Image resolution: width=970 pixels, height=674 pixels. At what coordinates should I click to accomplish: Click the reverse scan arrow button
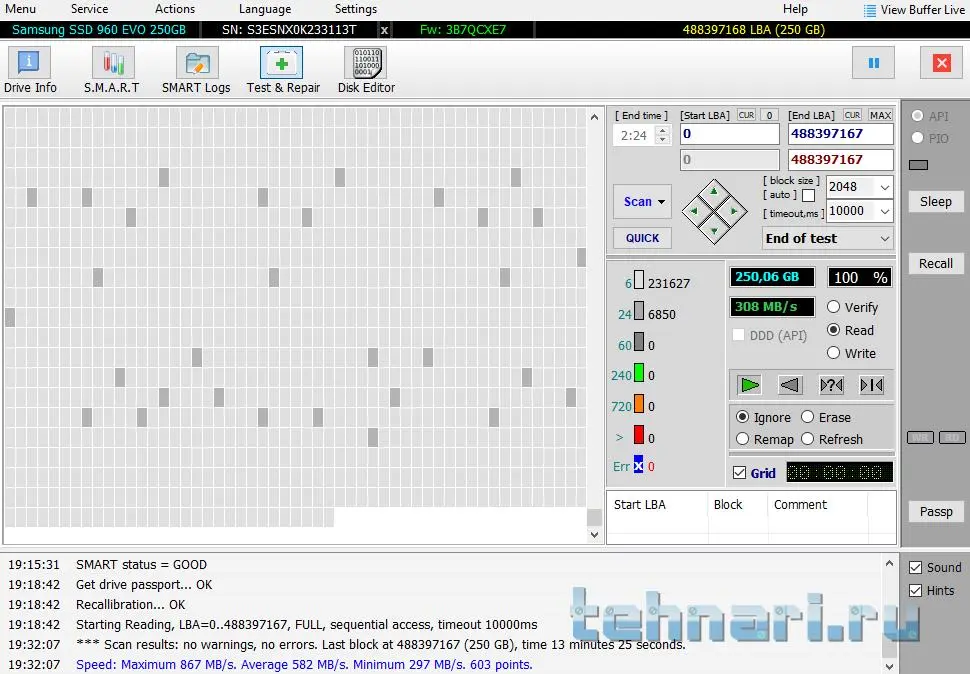click(789, 385)
